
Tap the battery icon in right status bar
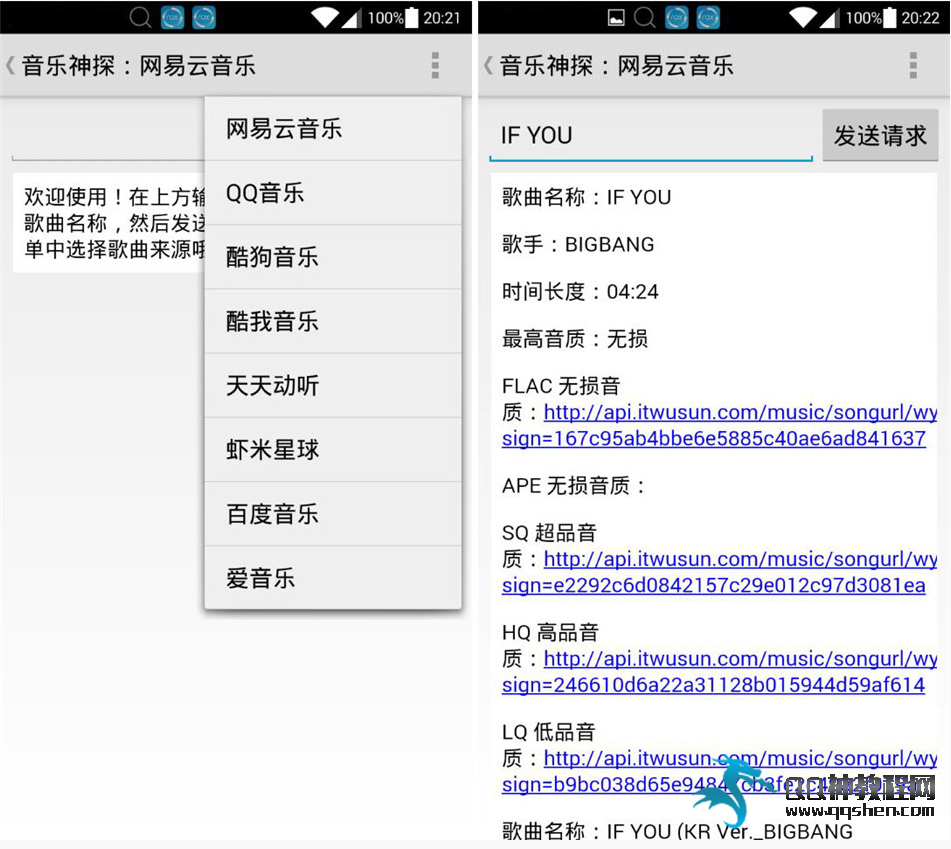[x=889, y=17]
